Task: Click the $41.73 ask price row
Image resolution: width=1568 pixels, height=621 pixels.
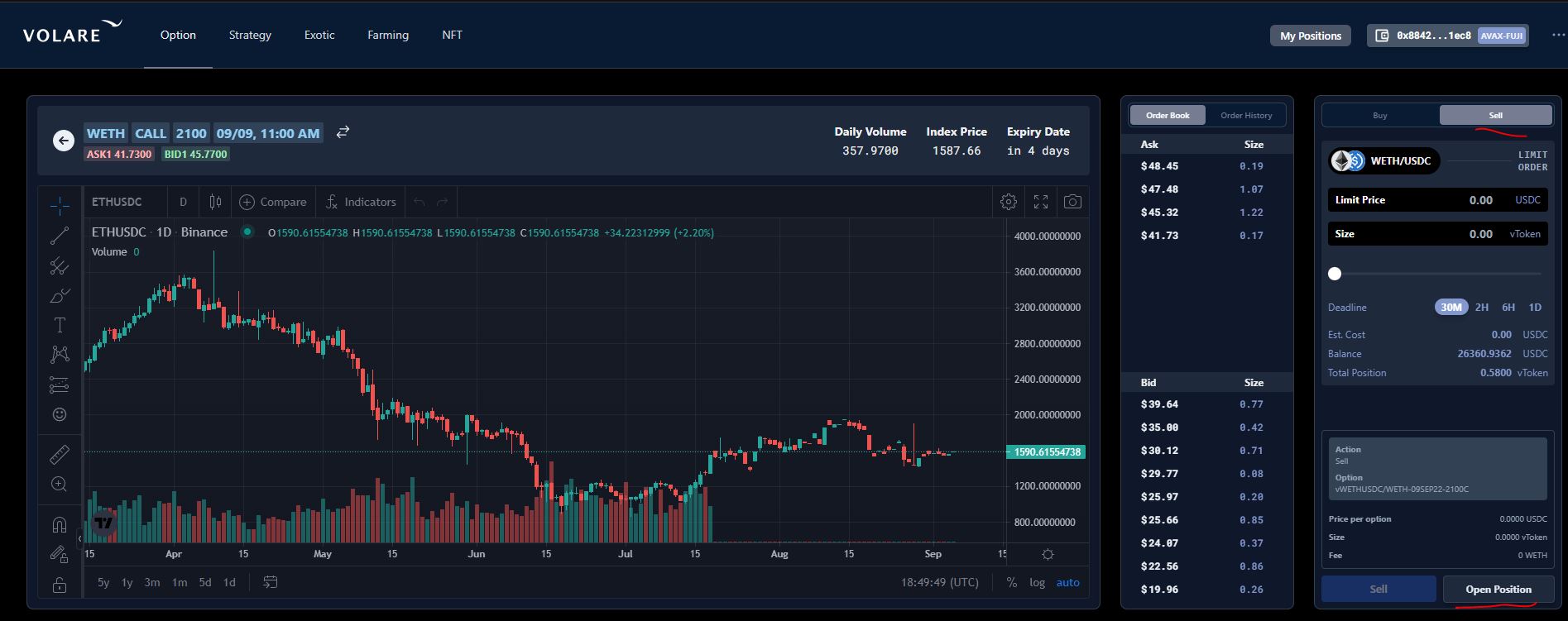Action: click(1206, 236)
